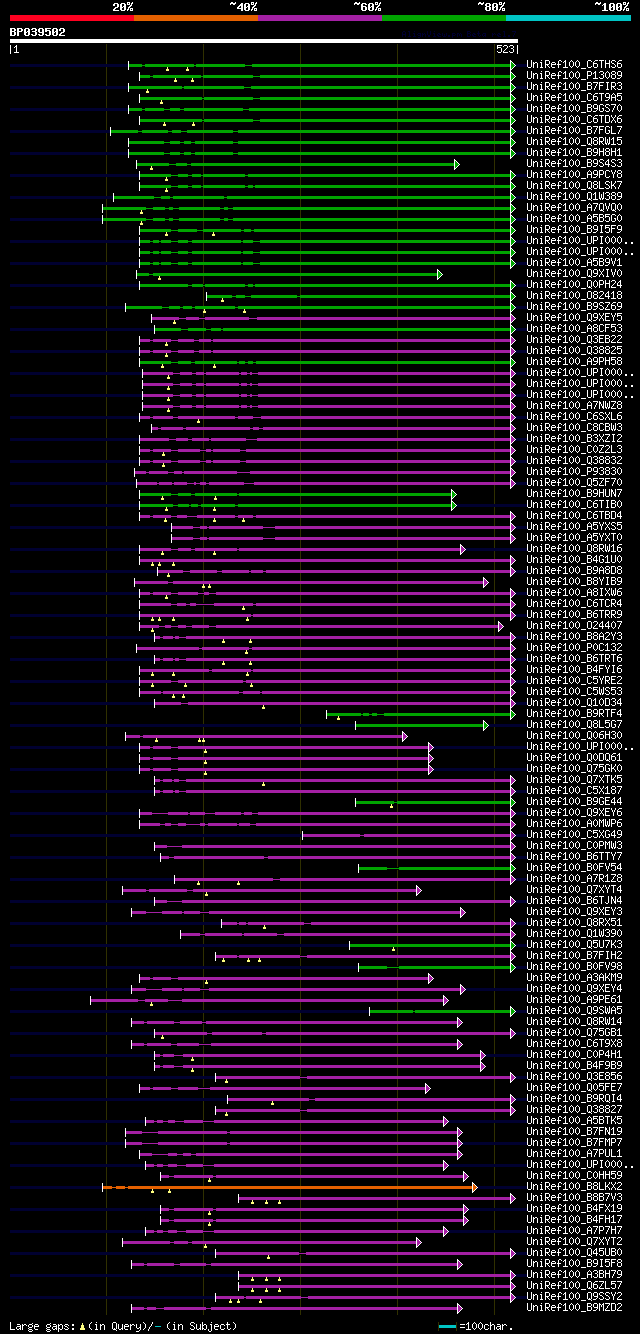This screenshot has height=1334, width=640.
Task: Open hit UniRef100_C6TIB0
Action: tap(574, 504)
